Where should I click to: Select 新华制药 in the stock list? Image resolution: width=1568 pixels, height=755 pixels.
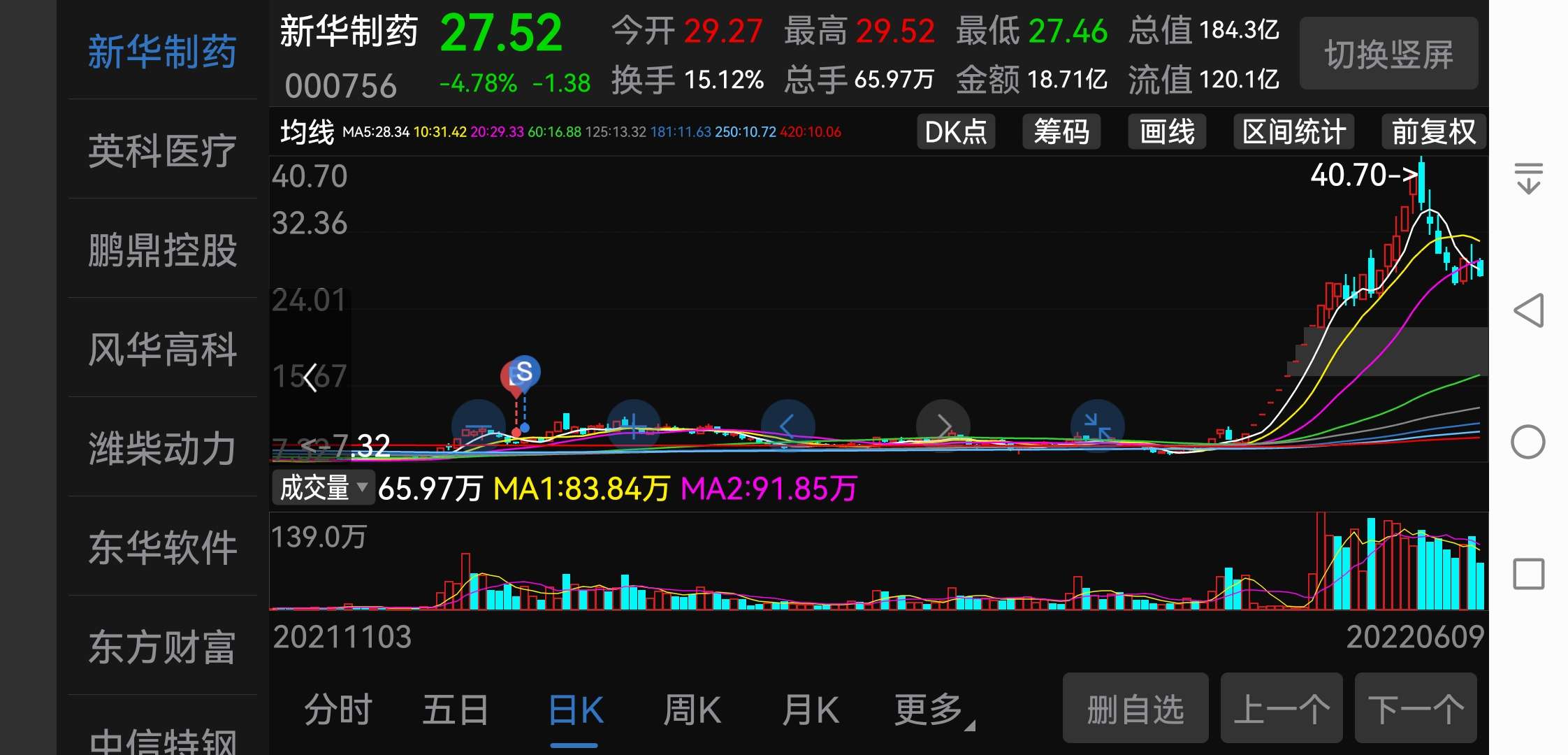pyautogui.click(x=162, y=52)
